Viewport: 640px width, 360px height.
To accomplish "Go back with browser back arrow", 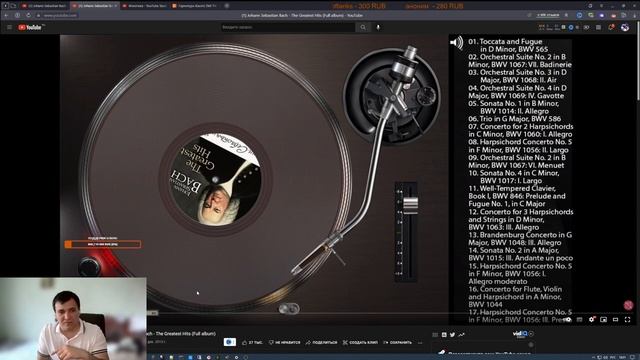I will coord(6,15).
